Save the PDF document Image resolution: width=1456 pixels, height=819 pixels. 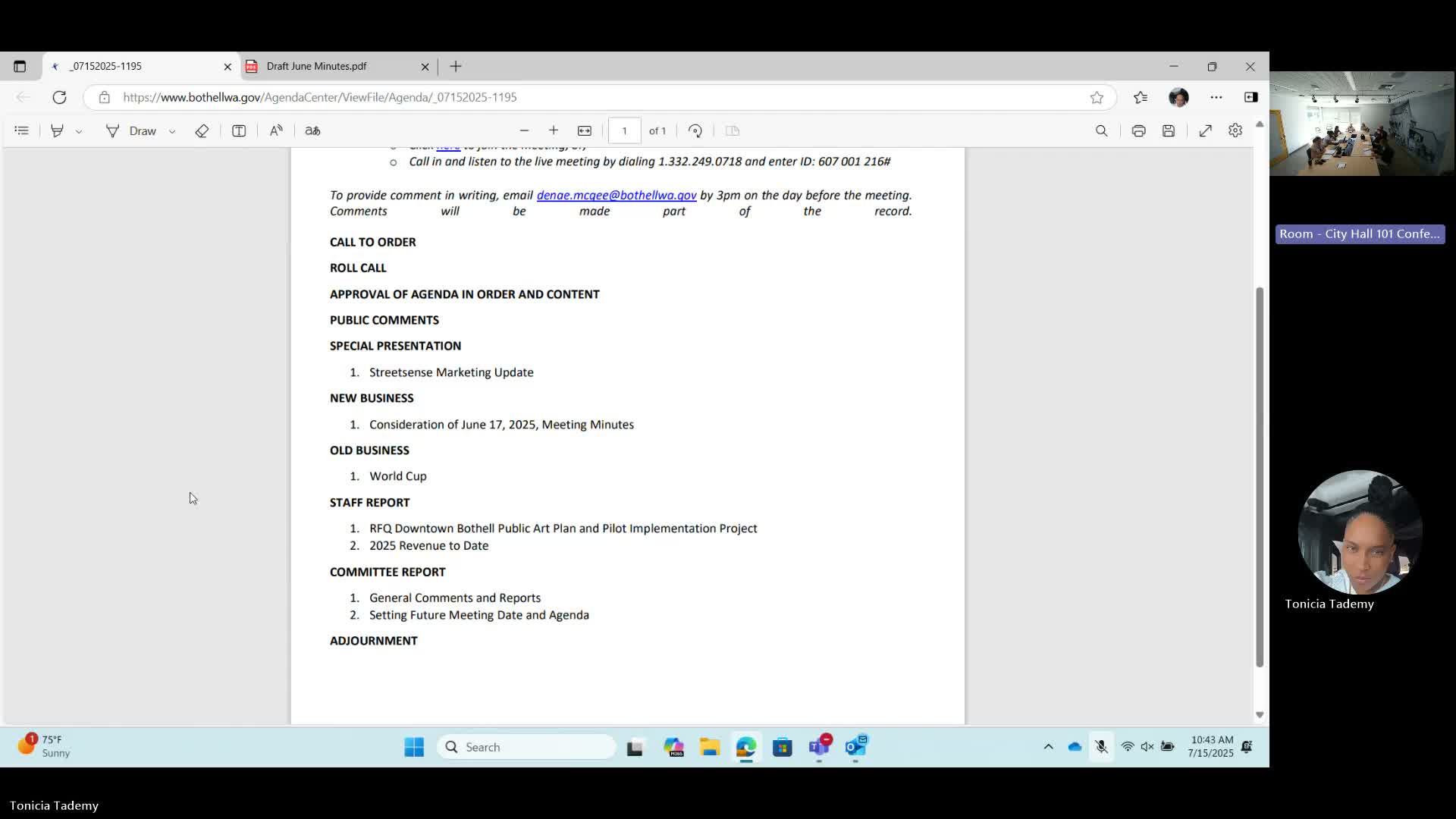tap(1169, 130)
